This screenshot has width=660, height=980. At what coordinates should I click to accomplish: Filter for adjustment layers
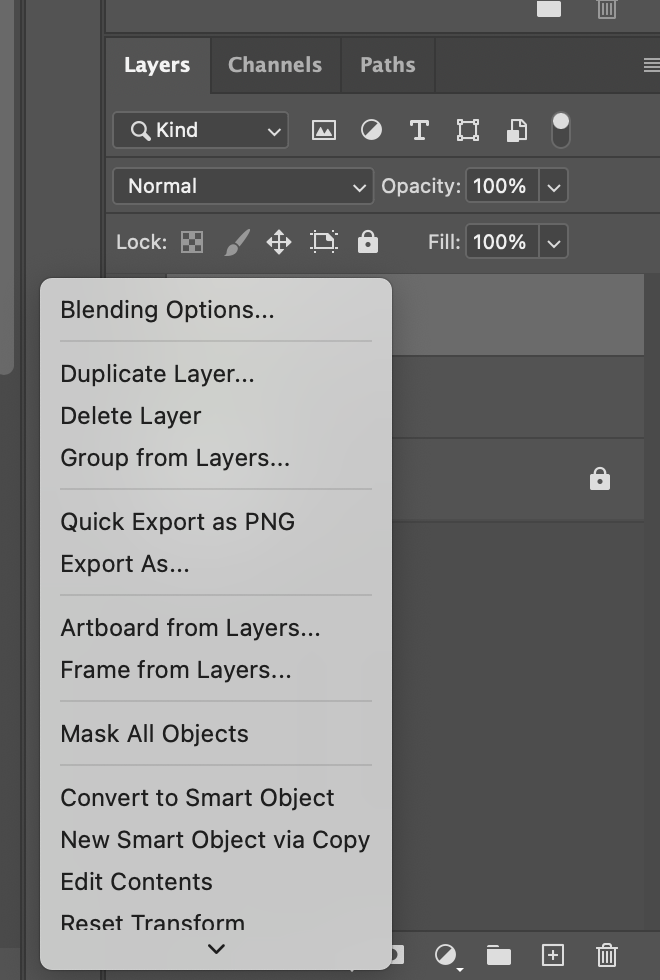point(371,130)
